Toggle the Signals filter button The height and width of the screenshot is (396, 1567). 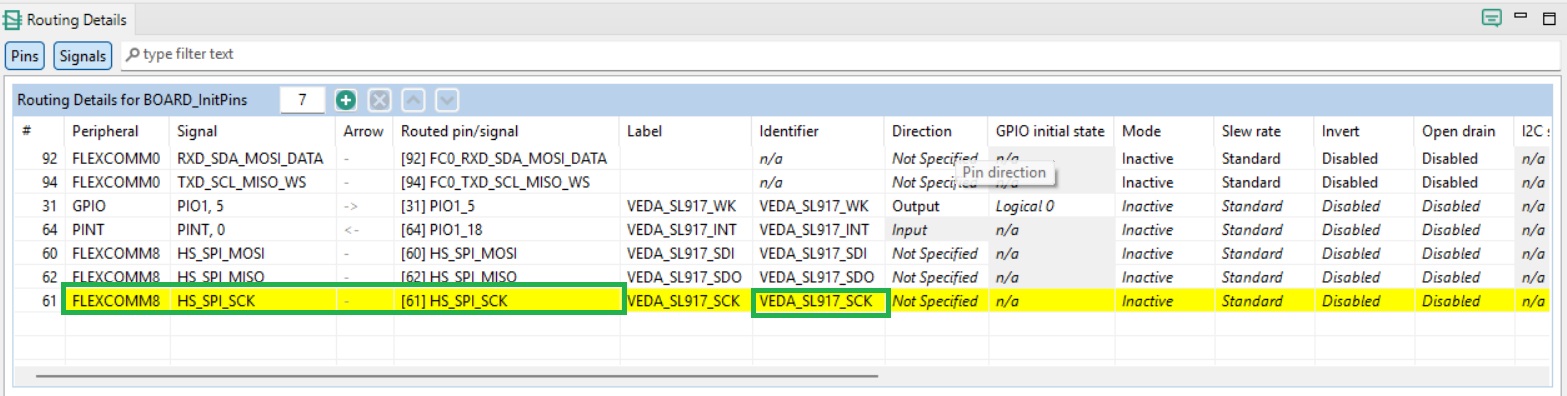[82, 56]
